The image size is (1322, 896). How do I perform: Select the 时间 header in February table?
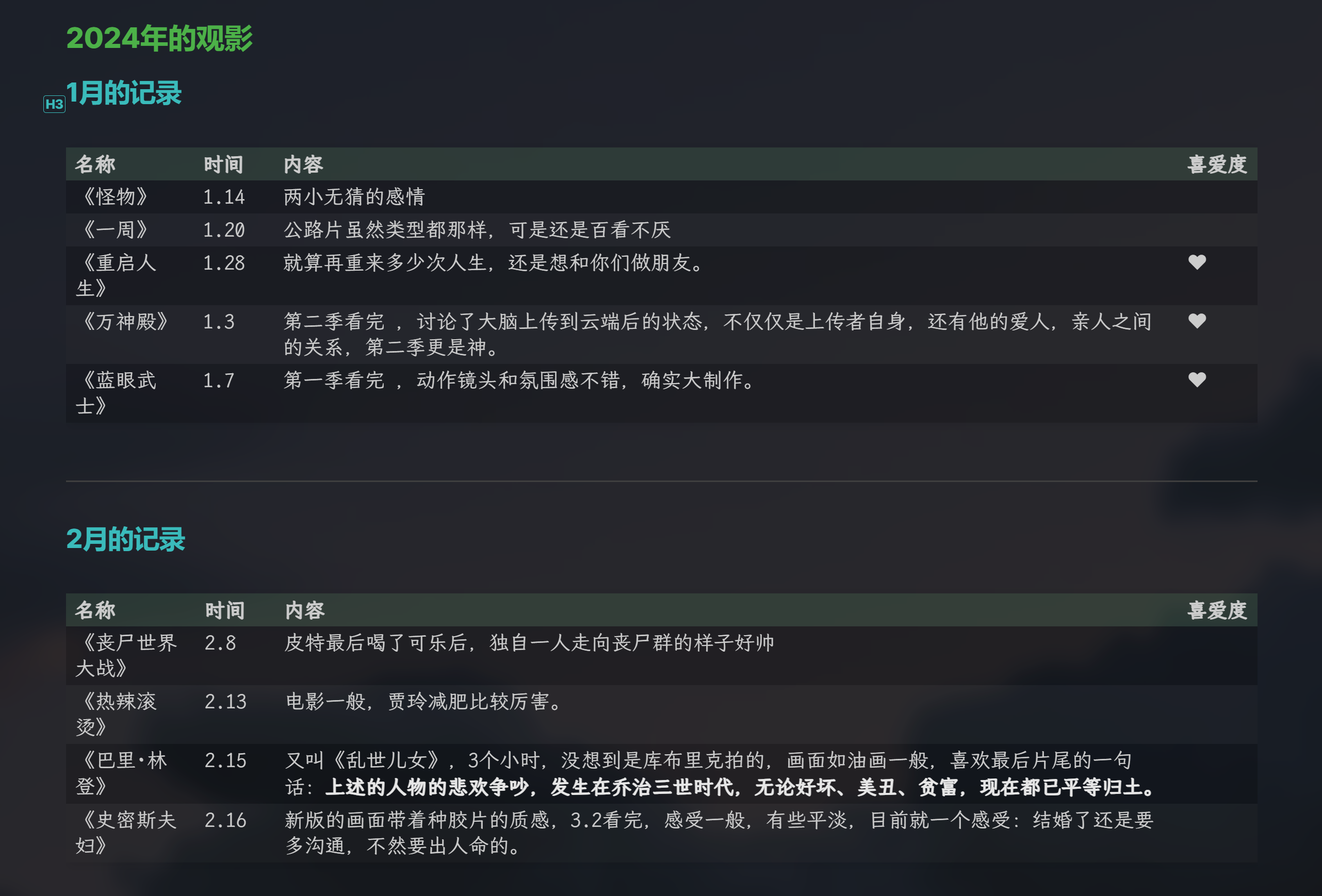click(x=225, y=610)
